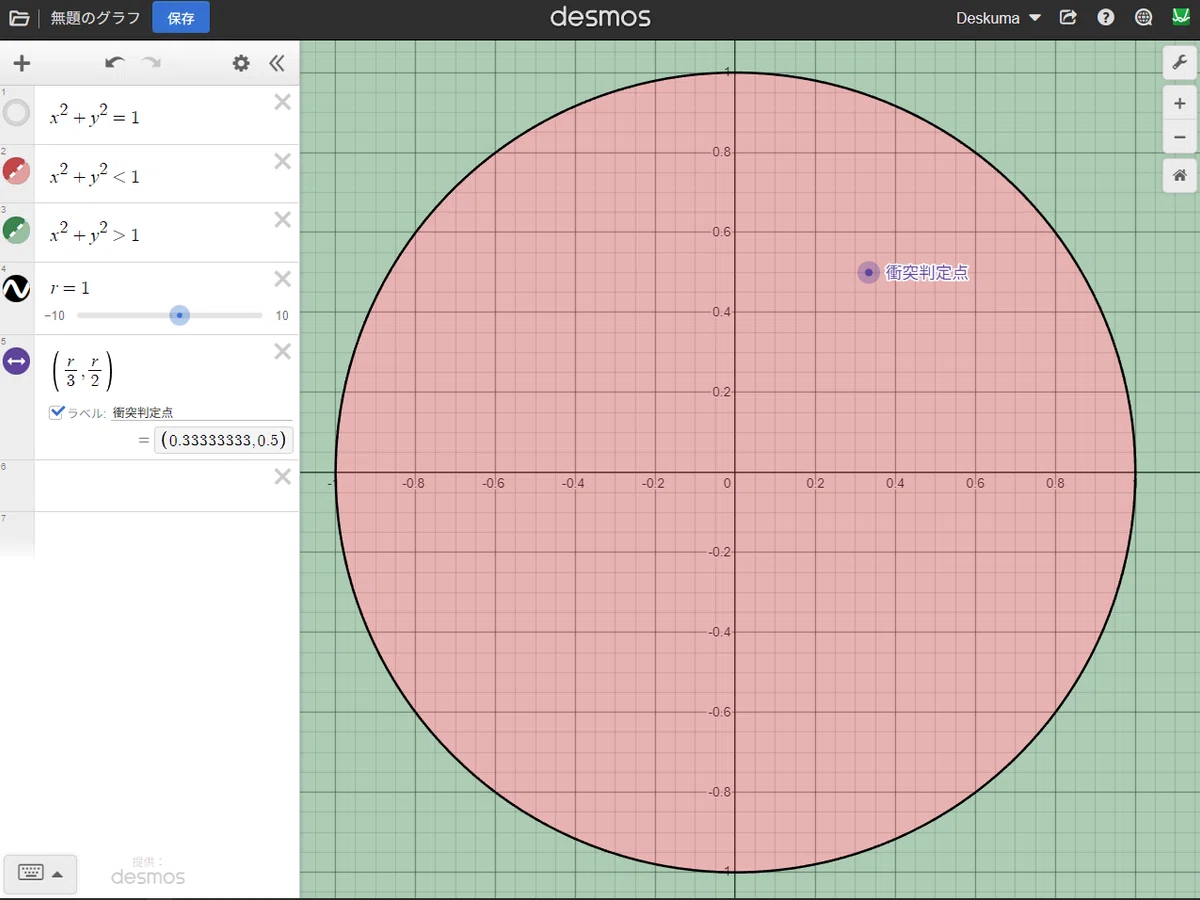Click the blue 保存 save button

click(181, 18)
